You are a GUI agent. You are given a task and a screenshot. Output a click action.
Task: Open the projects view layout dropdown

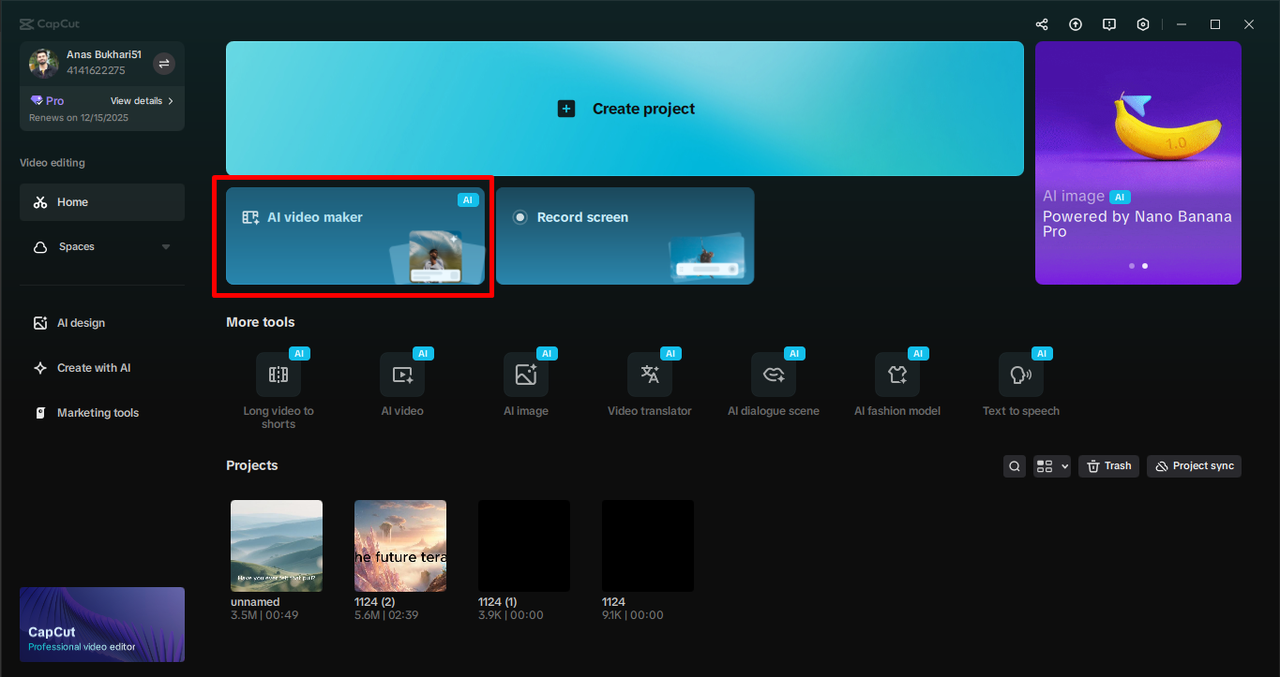[x=1051, y=465]
